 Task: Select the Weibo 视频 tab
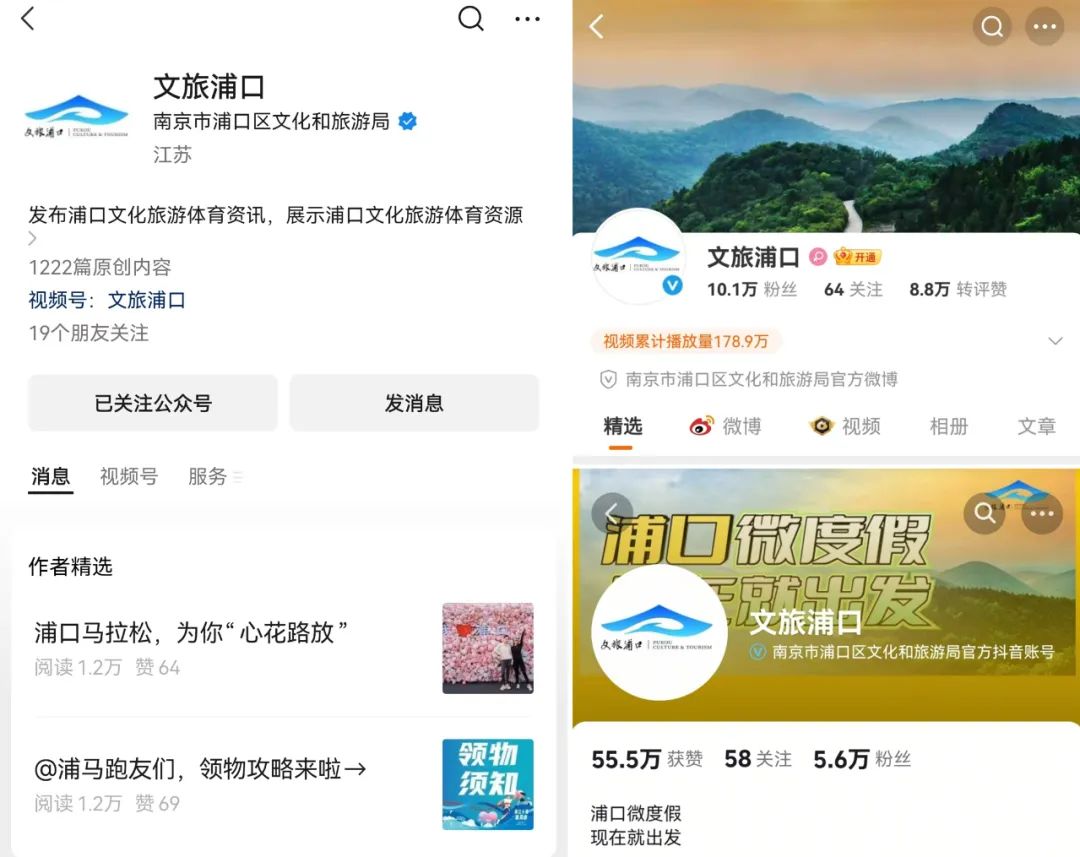coord(846,427)
